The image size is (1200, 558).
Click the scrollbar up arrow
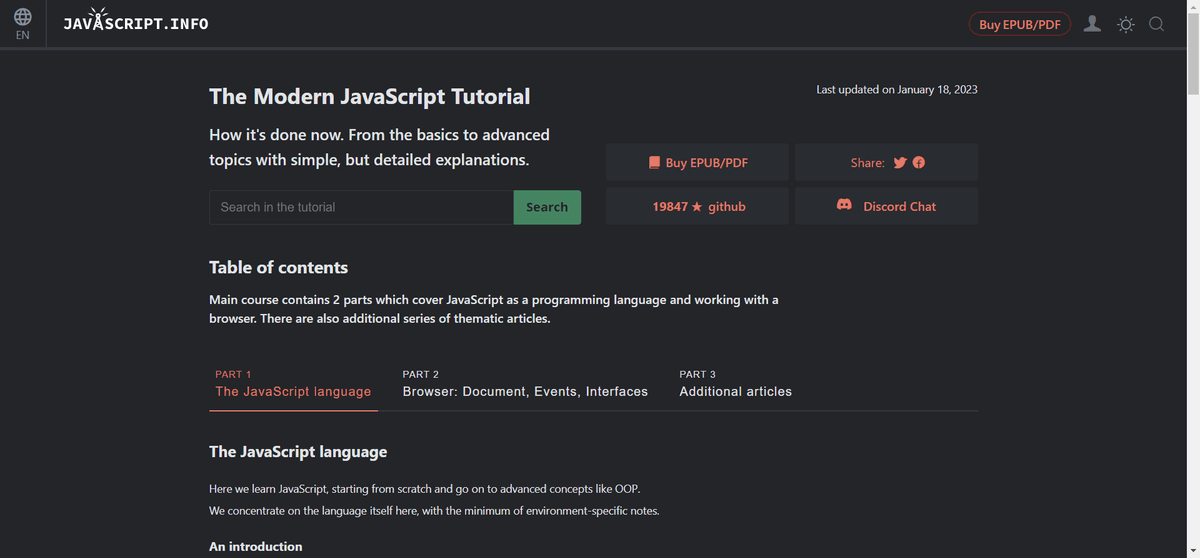tap(1192, 7)
